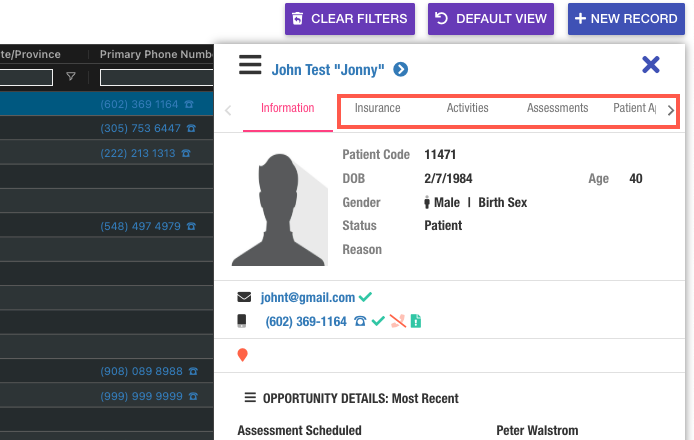Open the Activities tab
Viewport: 694px width, 440px height.
pos(467,108)
